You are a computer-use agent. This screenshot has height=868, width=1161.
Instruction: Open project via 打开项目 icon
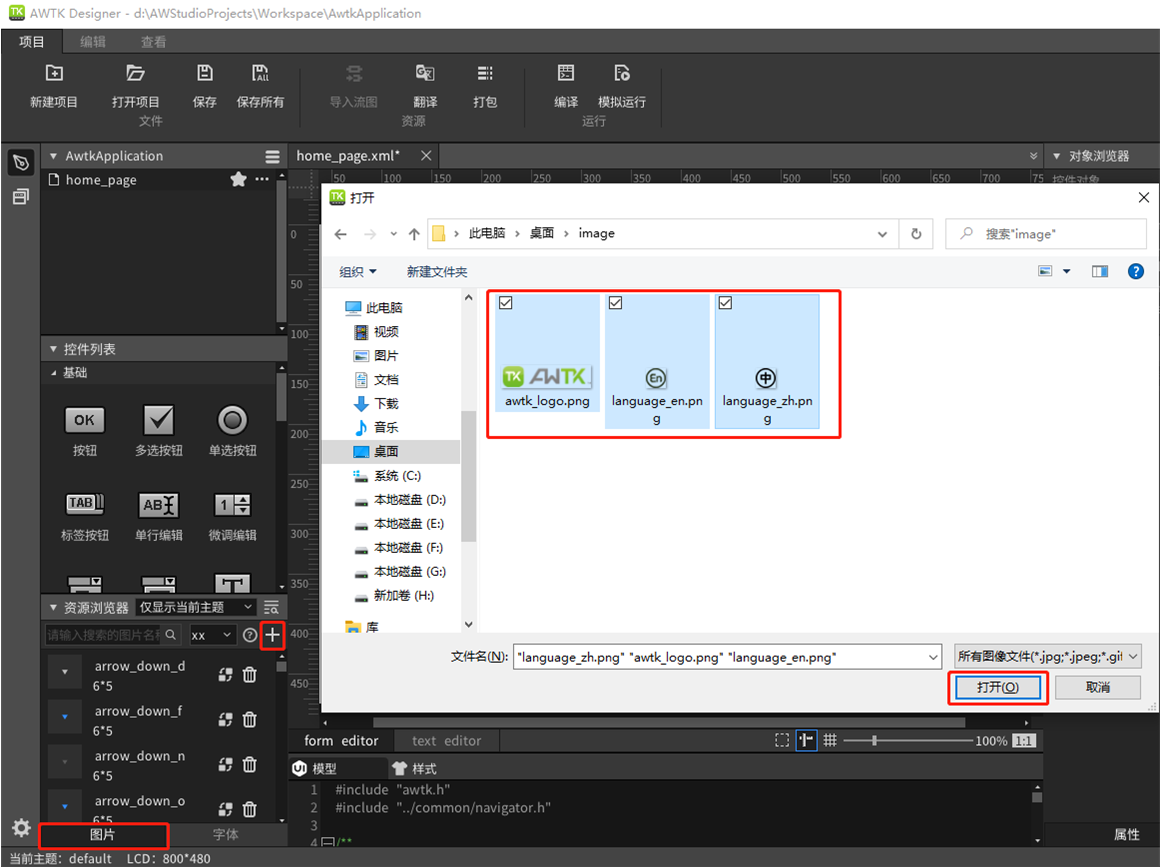point(135,73)
